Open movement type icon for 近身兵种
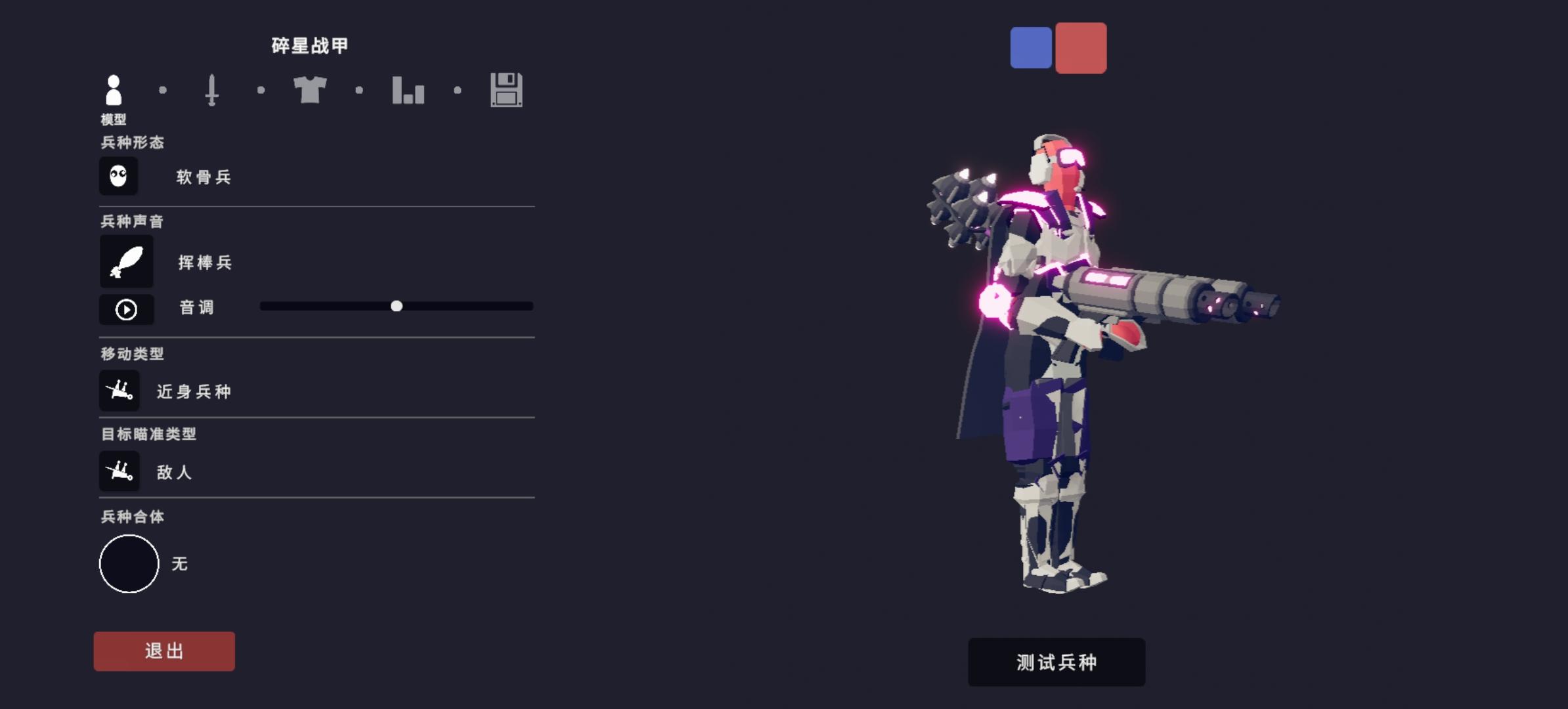This screenshot has width=1568, height=709. coord(120,391)
